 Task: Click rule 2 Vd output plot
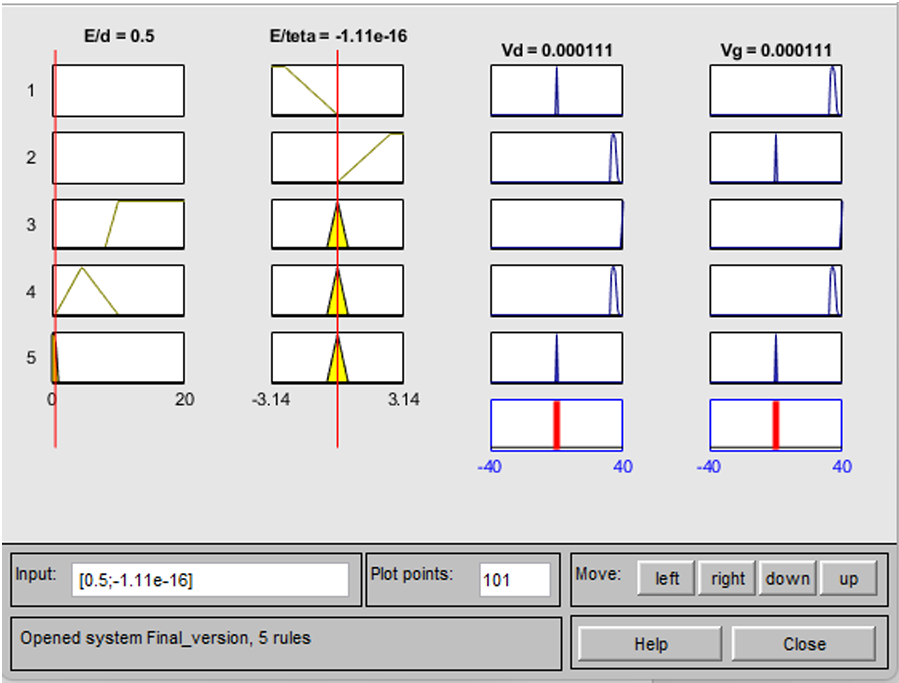(556, 157)
